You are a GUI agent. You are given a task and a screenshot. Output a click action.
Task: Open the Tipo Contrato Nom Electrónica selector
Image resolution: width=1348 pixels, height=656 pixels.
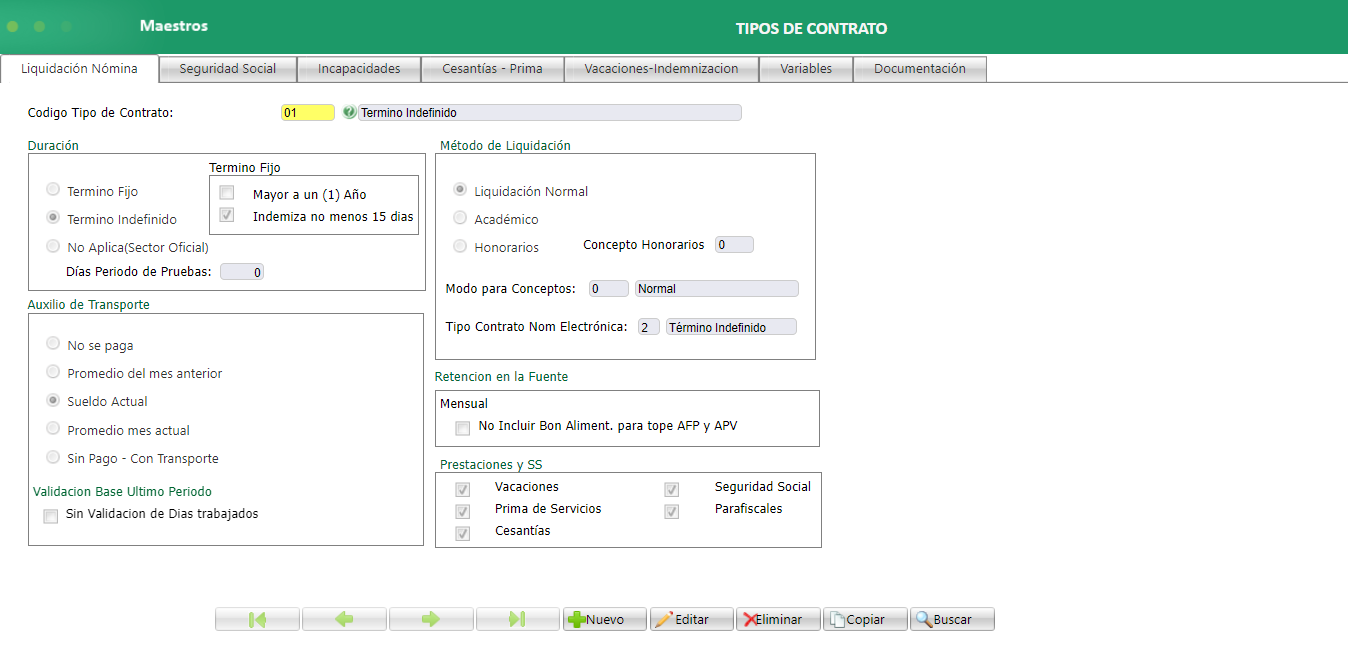point(646,326)
